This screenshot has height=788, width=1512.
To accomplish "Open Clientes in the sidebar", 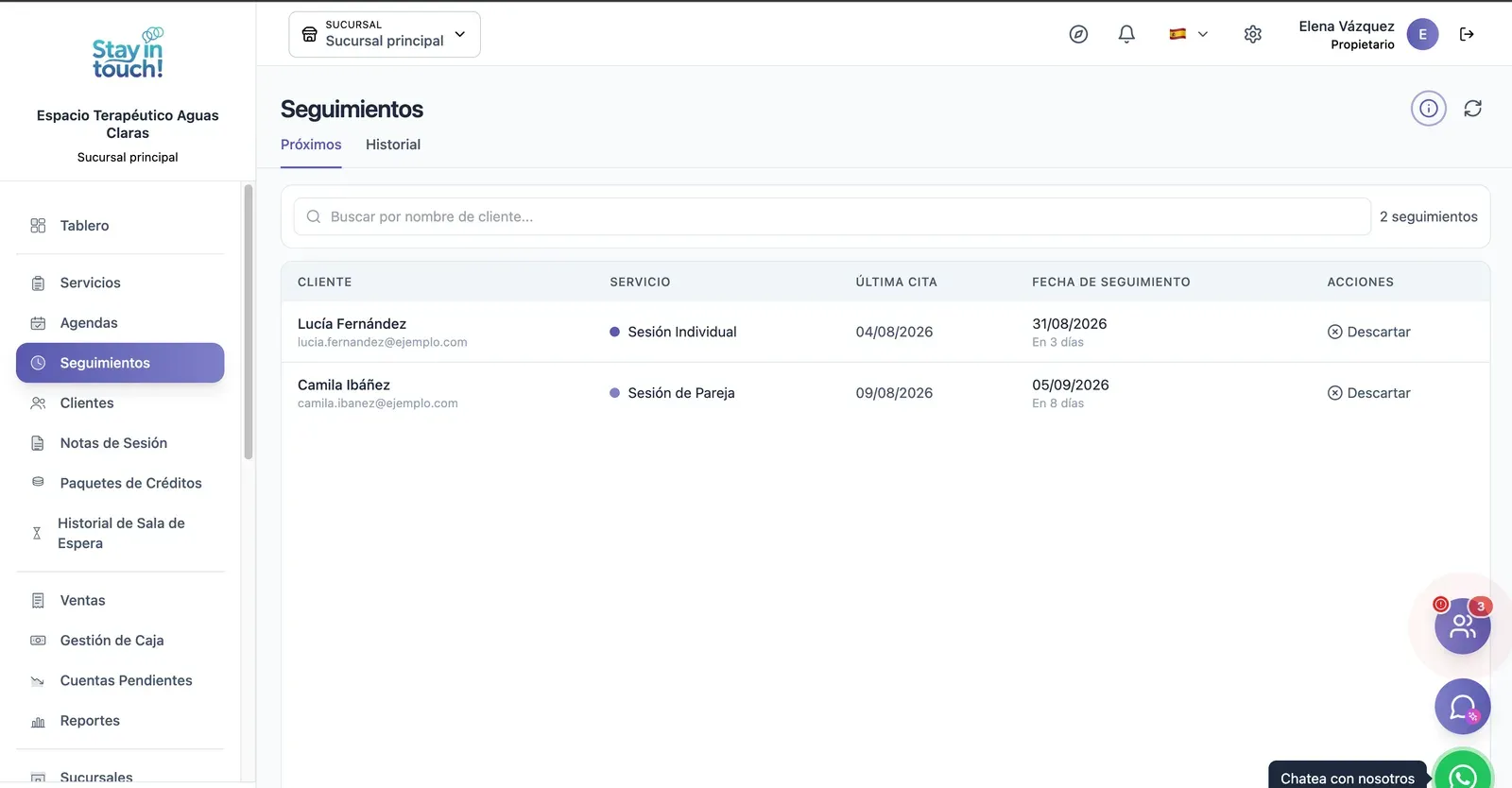I will tap(120, 403).
